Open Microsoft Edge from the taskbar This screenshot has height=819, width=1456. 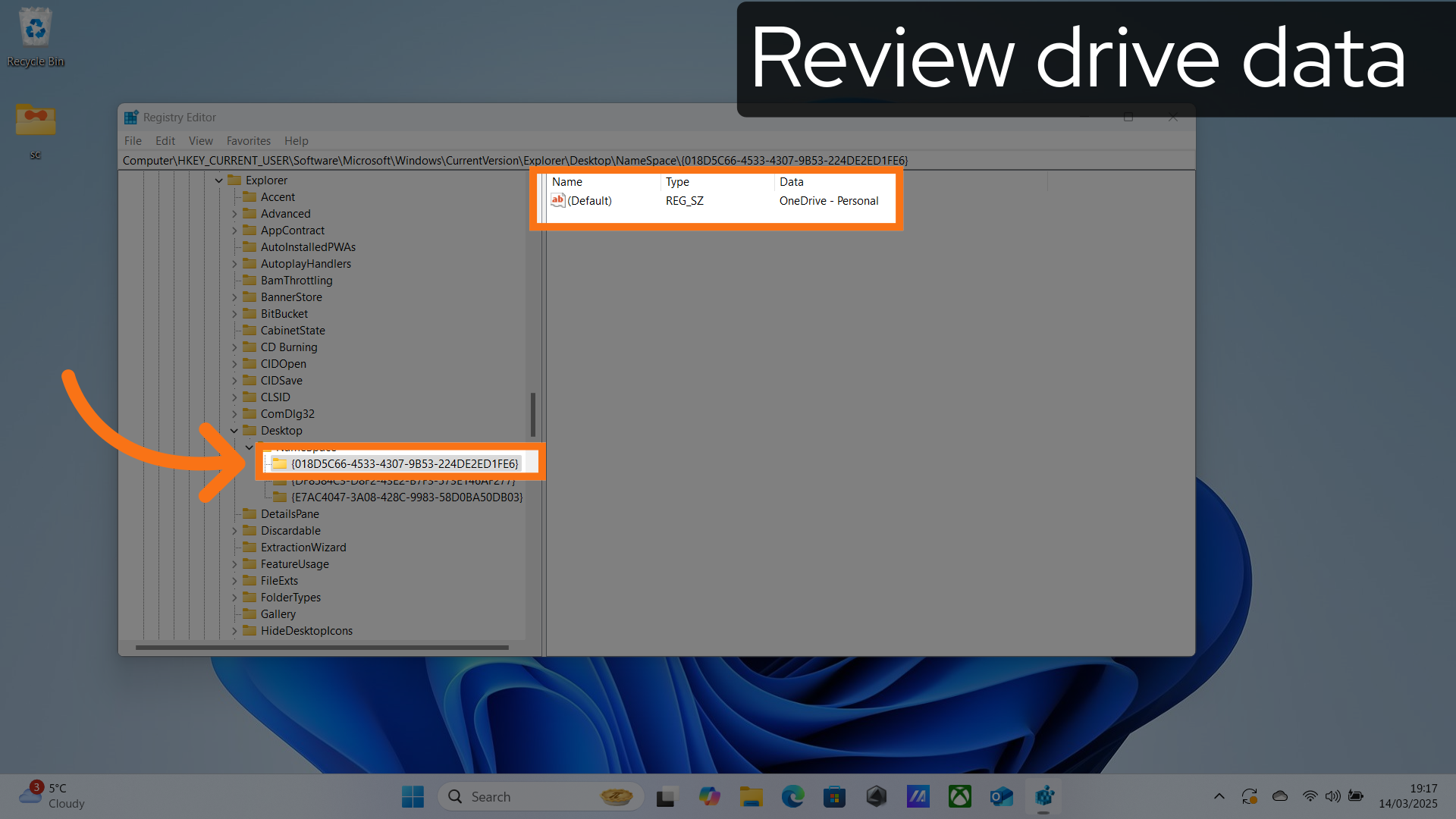792,796
